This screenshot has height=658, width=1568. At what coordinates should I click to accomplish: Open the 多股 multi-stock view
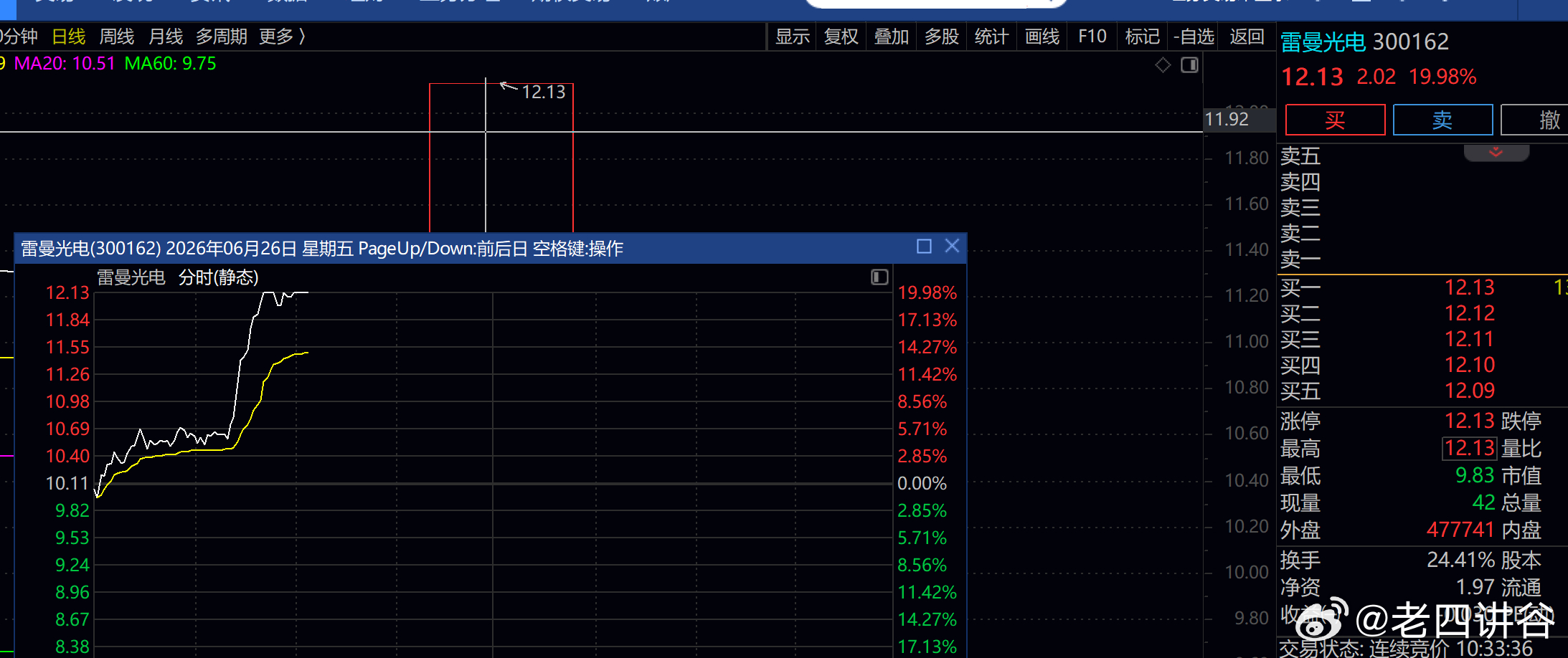[942, 37]
